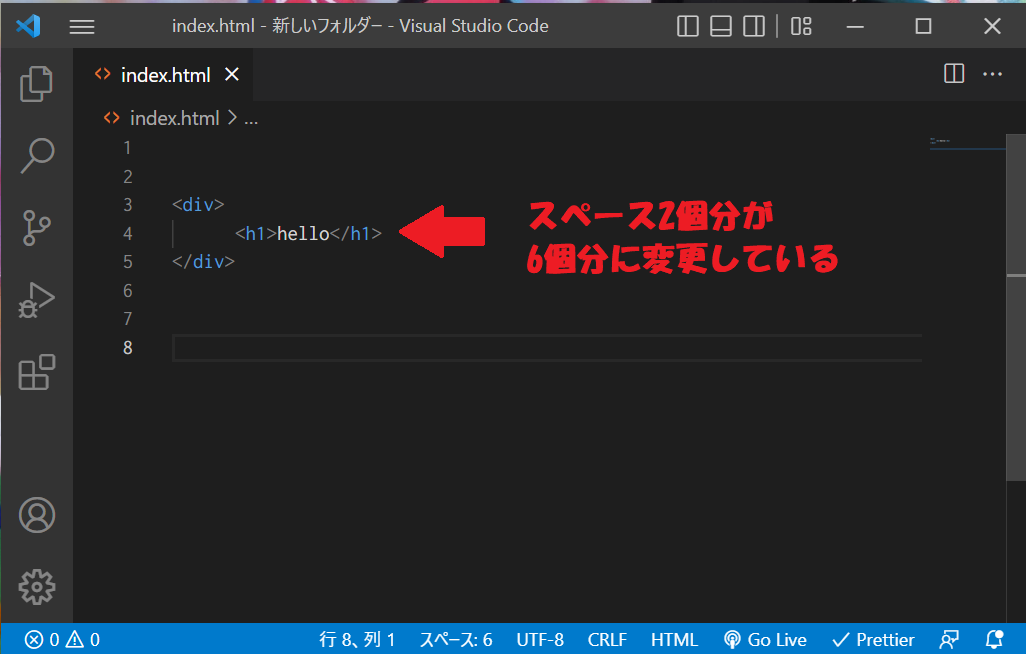Change the CRLF end-of-line selector
The image size is (1026, 654).
click(607, 640)
